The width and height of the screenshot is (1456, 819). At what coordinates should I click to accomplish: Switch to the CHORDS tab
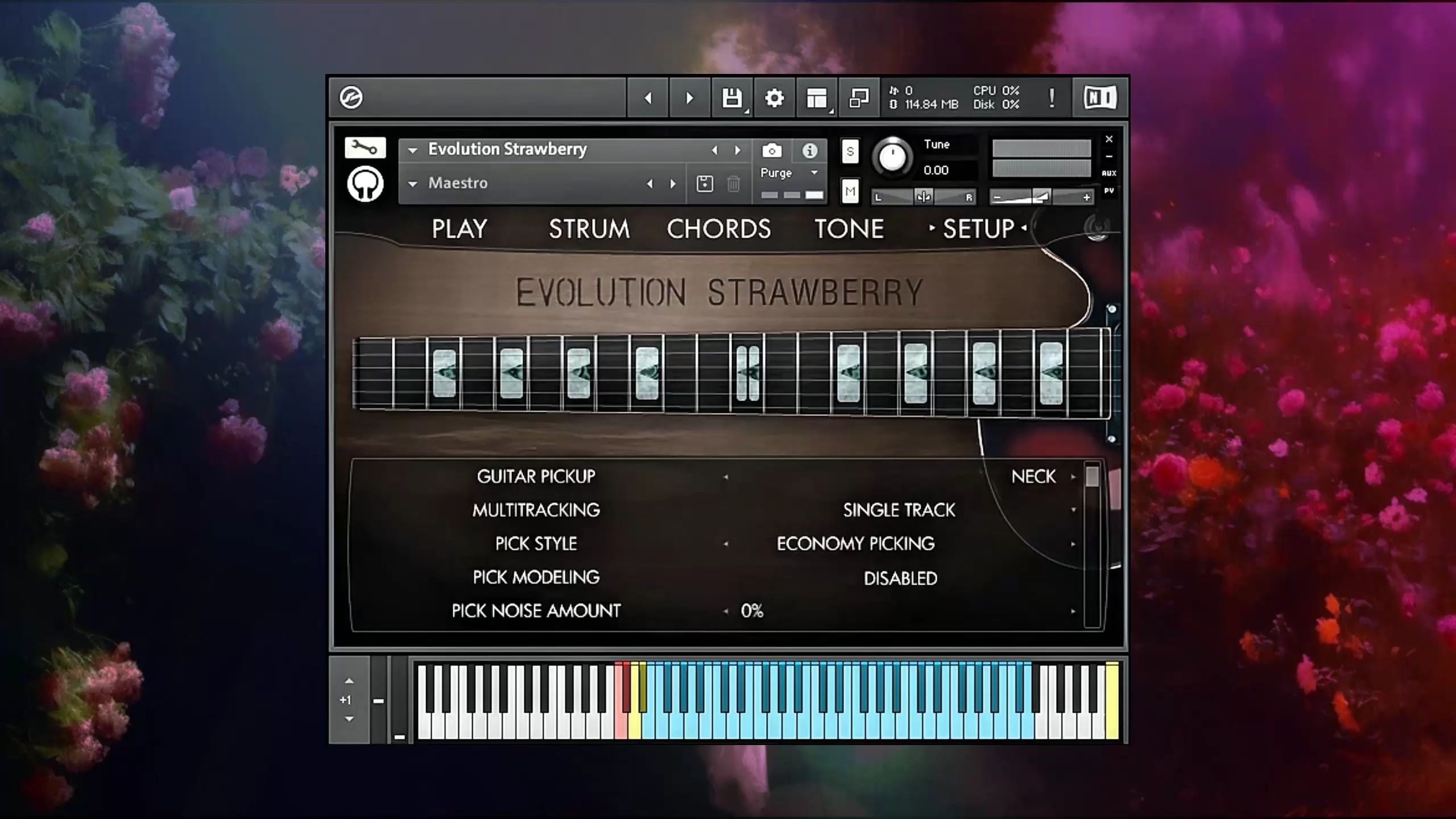(719, 229)
